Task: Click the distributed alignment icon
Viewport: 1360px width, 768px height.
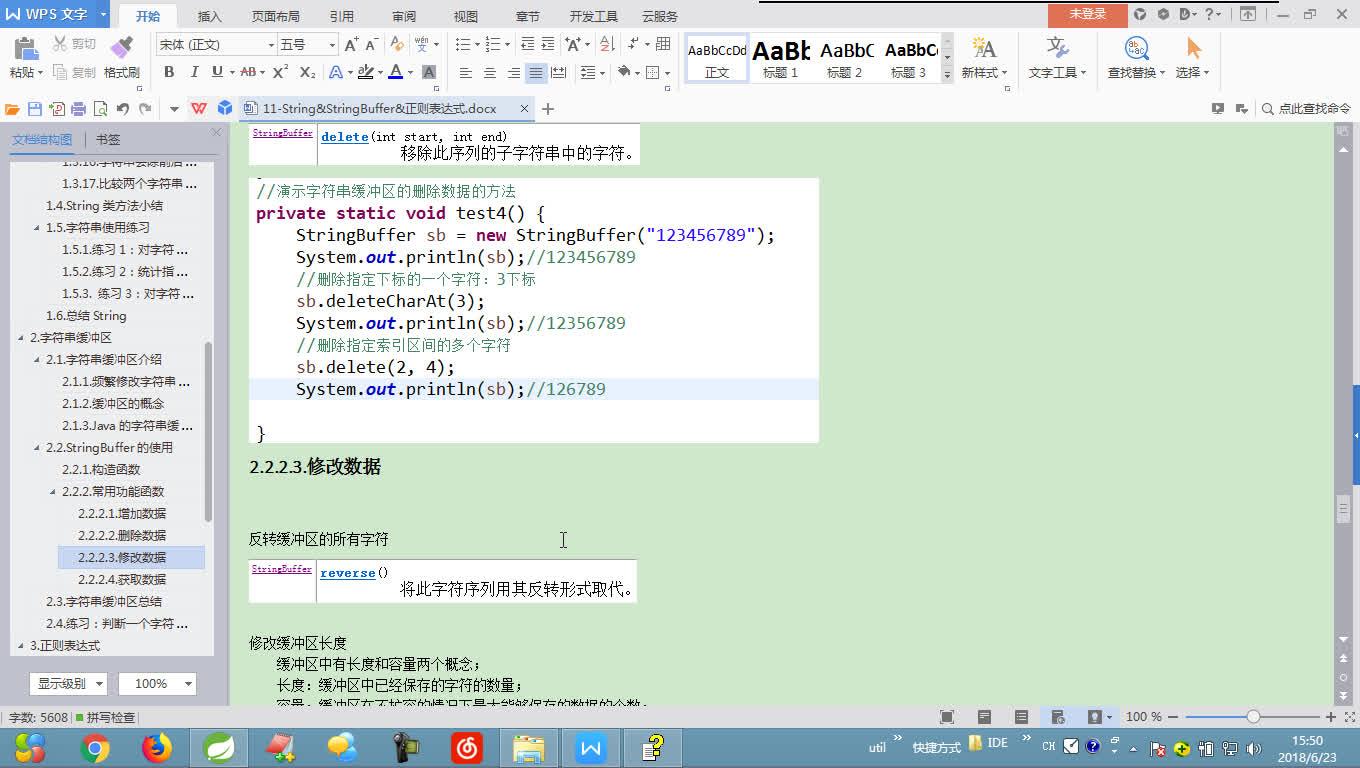Action: 559,73
